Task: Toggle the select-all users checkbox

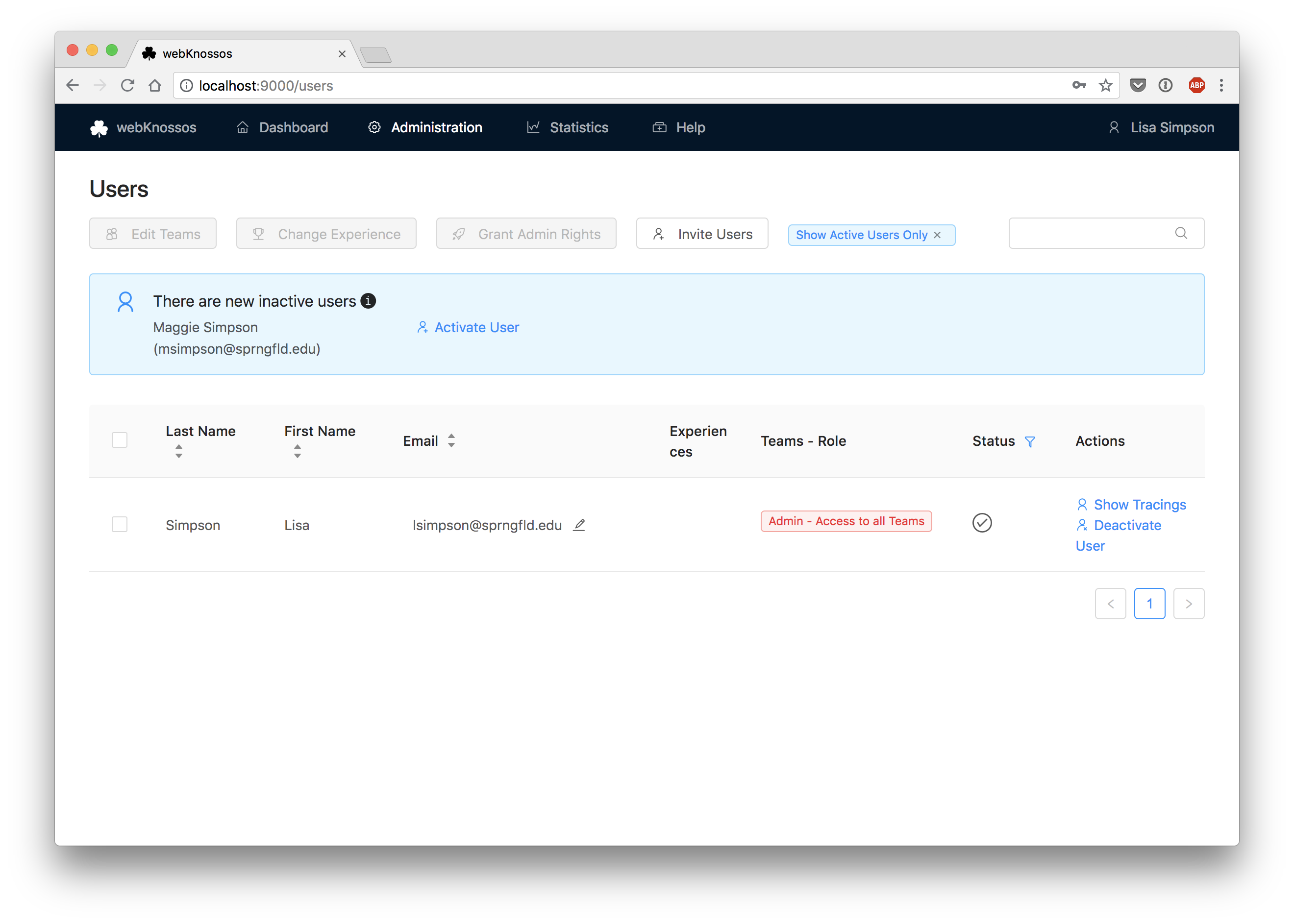Action: [120, 440]
